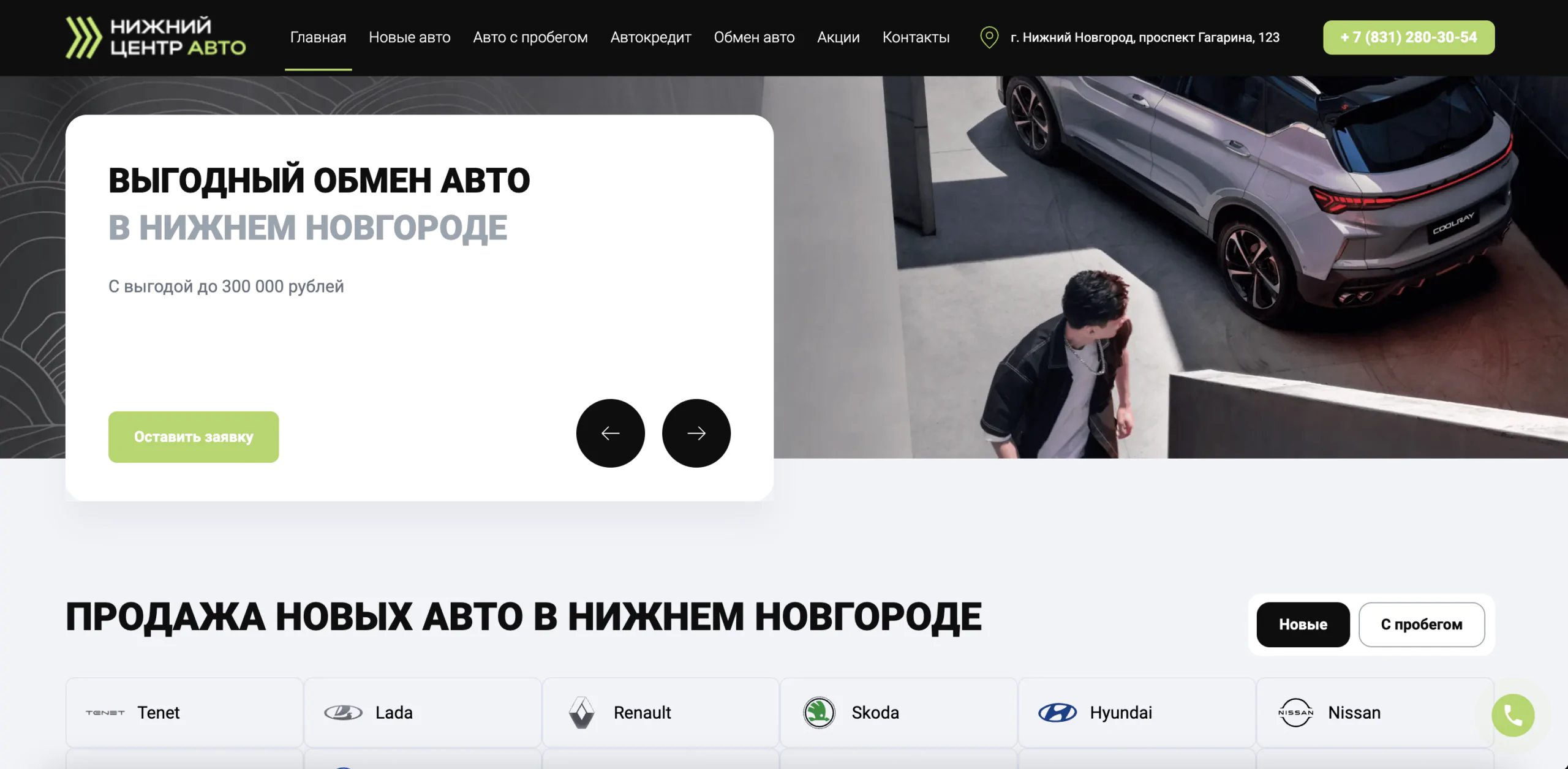
Task: Click the Skoda green logo
Action: (819, 713)
